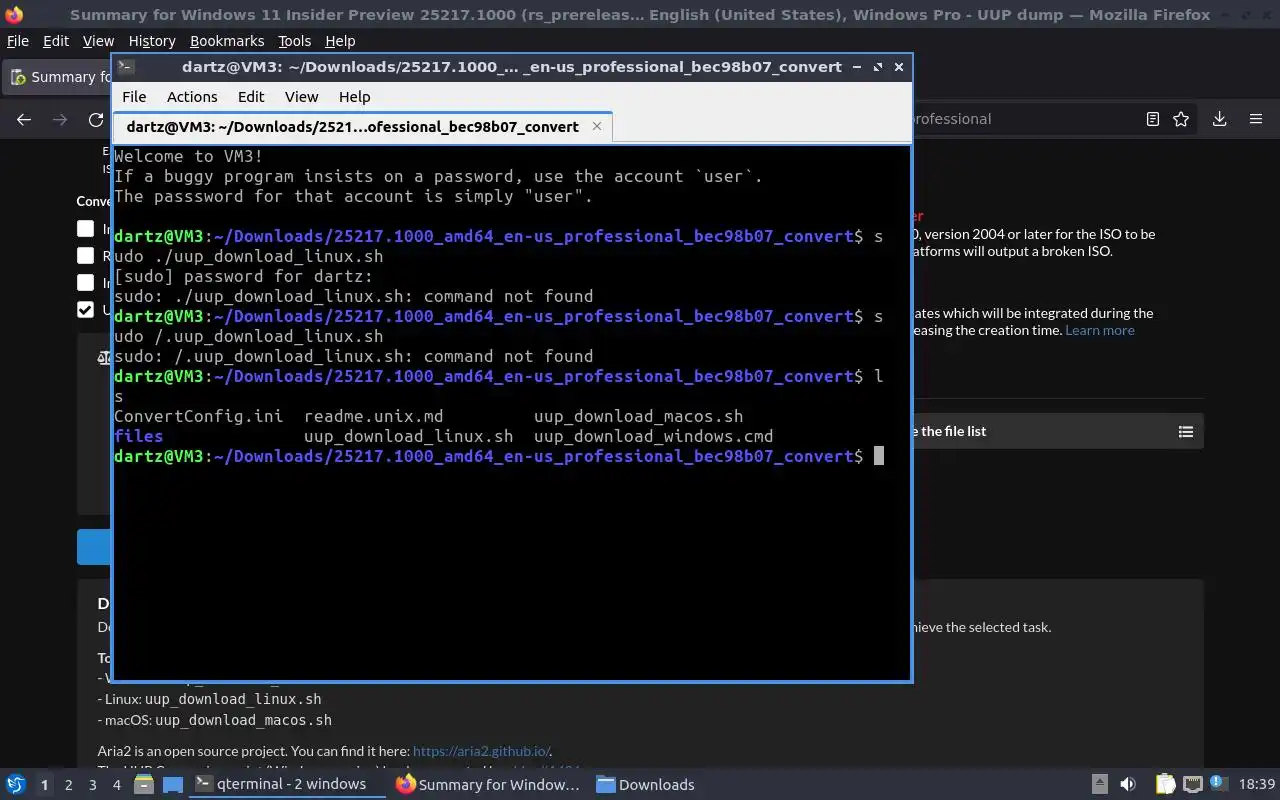Switch to workspace 4
The width and height of the screenshot is (1280, 800).
coord(116,784)
